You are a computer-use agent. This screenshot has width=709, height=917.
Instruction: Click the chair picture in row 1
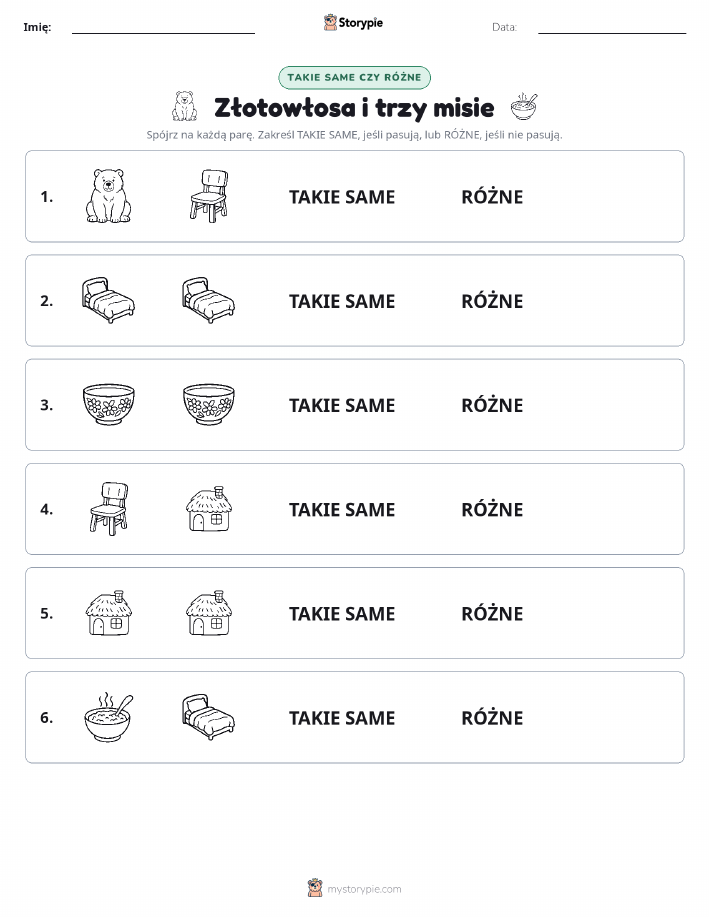pyautogui.click(x=209, y=196)
